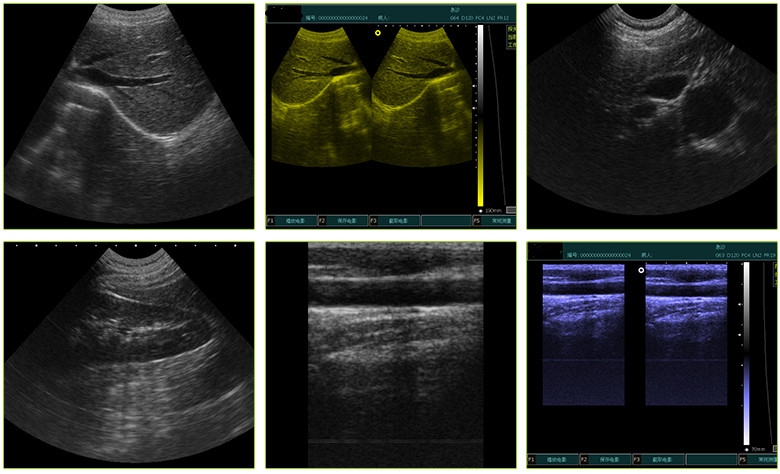Click the small keyboard icon near 190mm
This screenshot has width=780, height=474.
[x=510, y=210]
